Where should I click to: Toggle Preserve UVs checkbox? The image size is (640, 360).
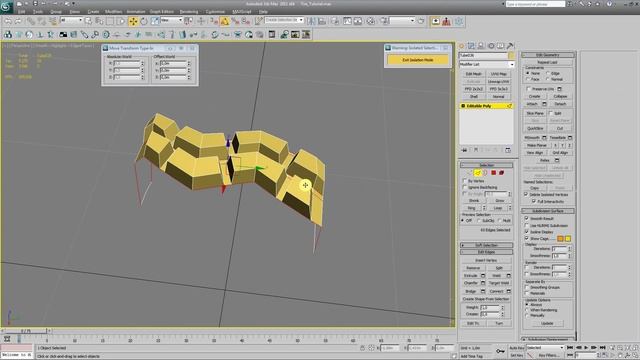[529, 89]
